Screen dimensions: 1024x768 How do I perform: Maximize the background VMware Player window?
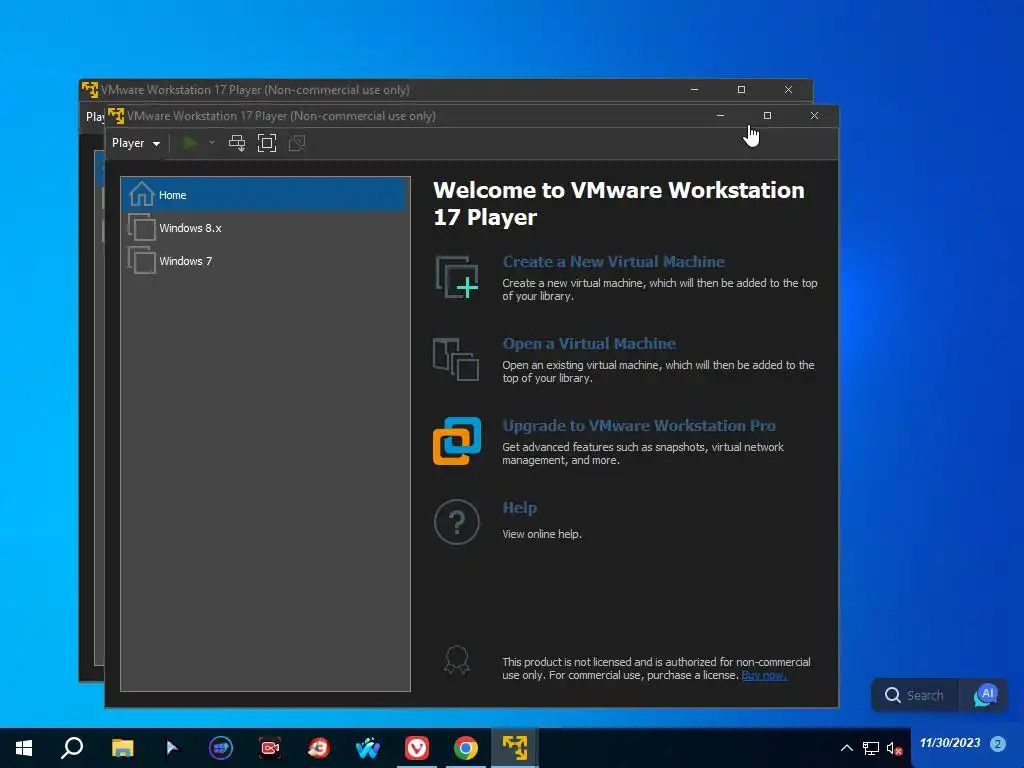tap(741, 89)
